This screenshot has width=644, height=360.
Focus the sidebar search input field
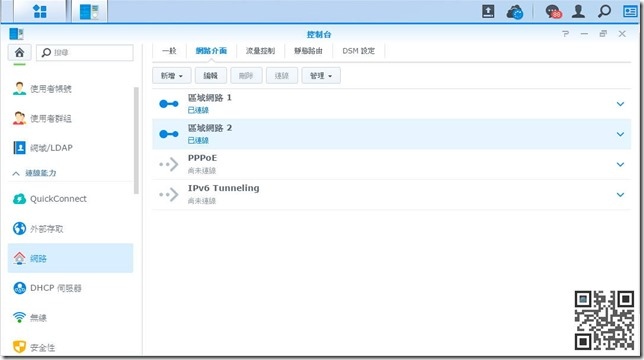(85, 53)
